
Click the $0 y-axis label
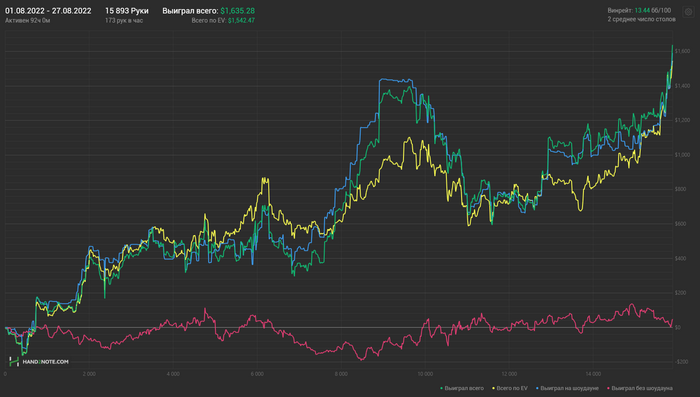[678, 327]
